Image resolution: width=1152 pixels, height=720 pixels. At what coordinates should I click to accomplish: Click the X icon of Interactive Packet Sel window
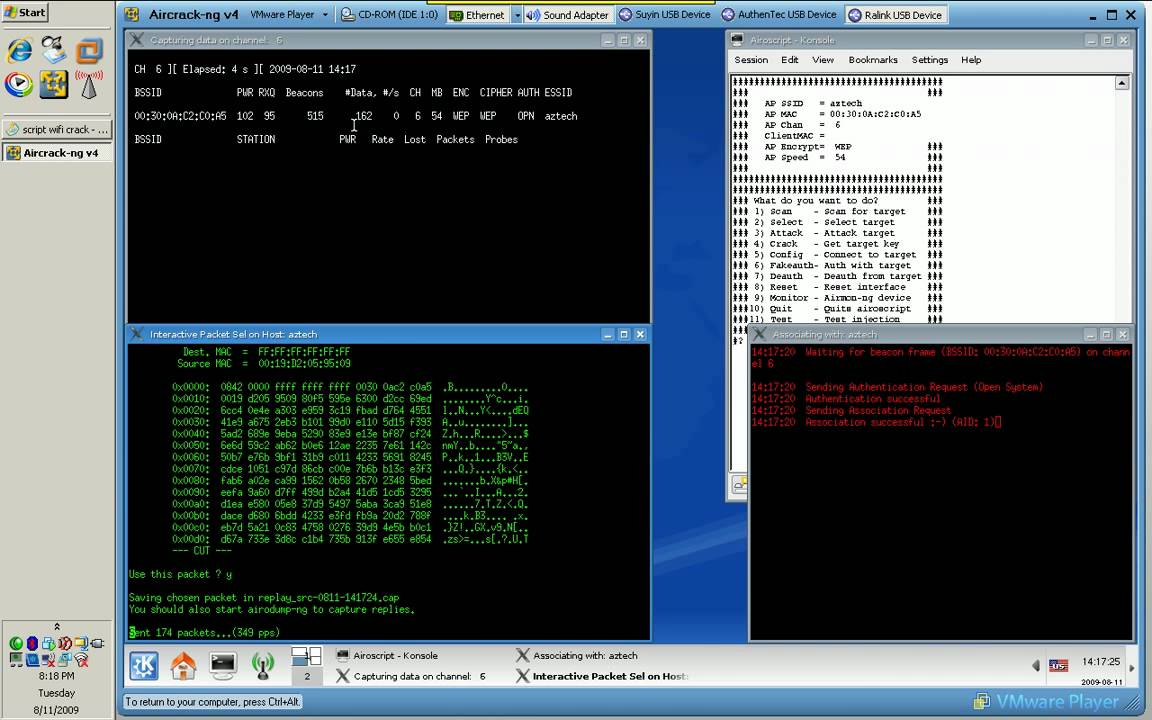137,334
